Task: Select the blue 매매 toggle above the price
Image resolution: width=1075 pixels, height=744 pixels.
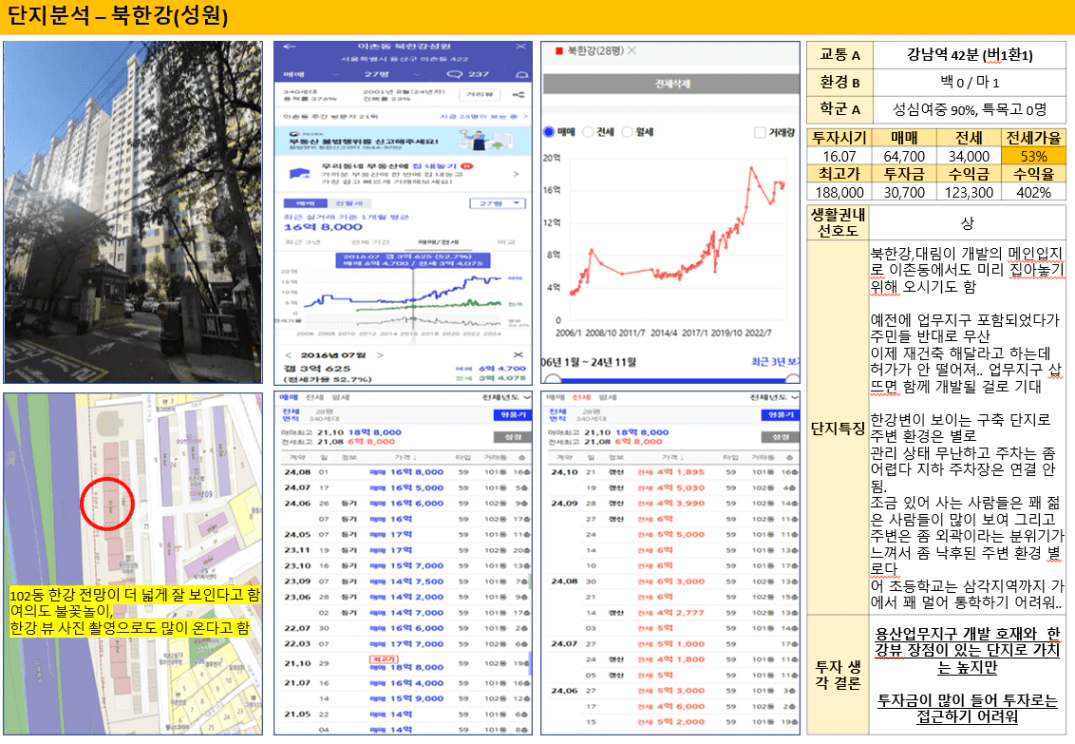Action: [x=305, y=203]
